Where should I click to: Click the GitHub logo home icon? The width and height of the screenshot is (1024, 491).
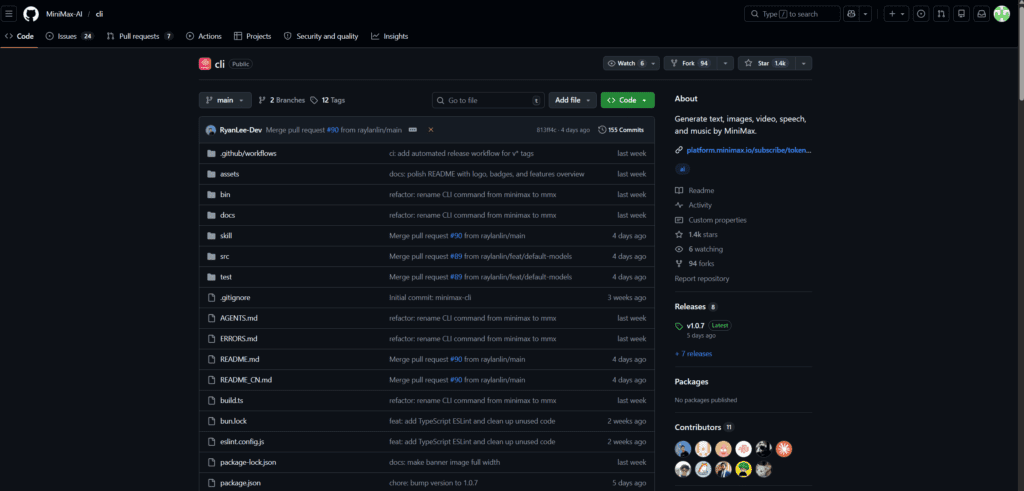[31, 14]
